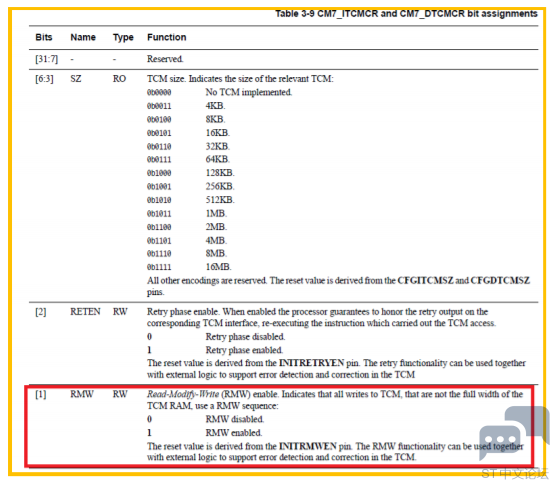The width and height of the screenshot is (558, 489).
Task: Click the '4KB.' size value
Action: (x=215, y=106)
